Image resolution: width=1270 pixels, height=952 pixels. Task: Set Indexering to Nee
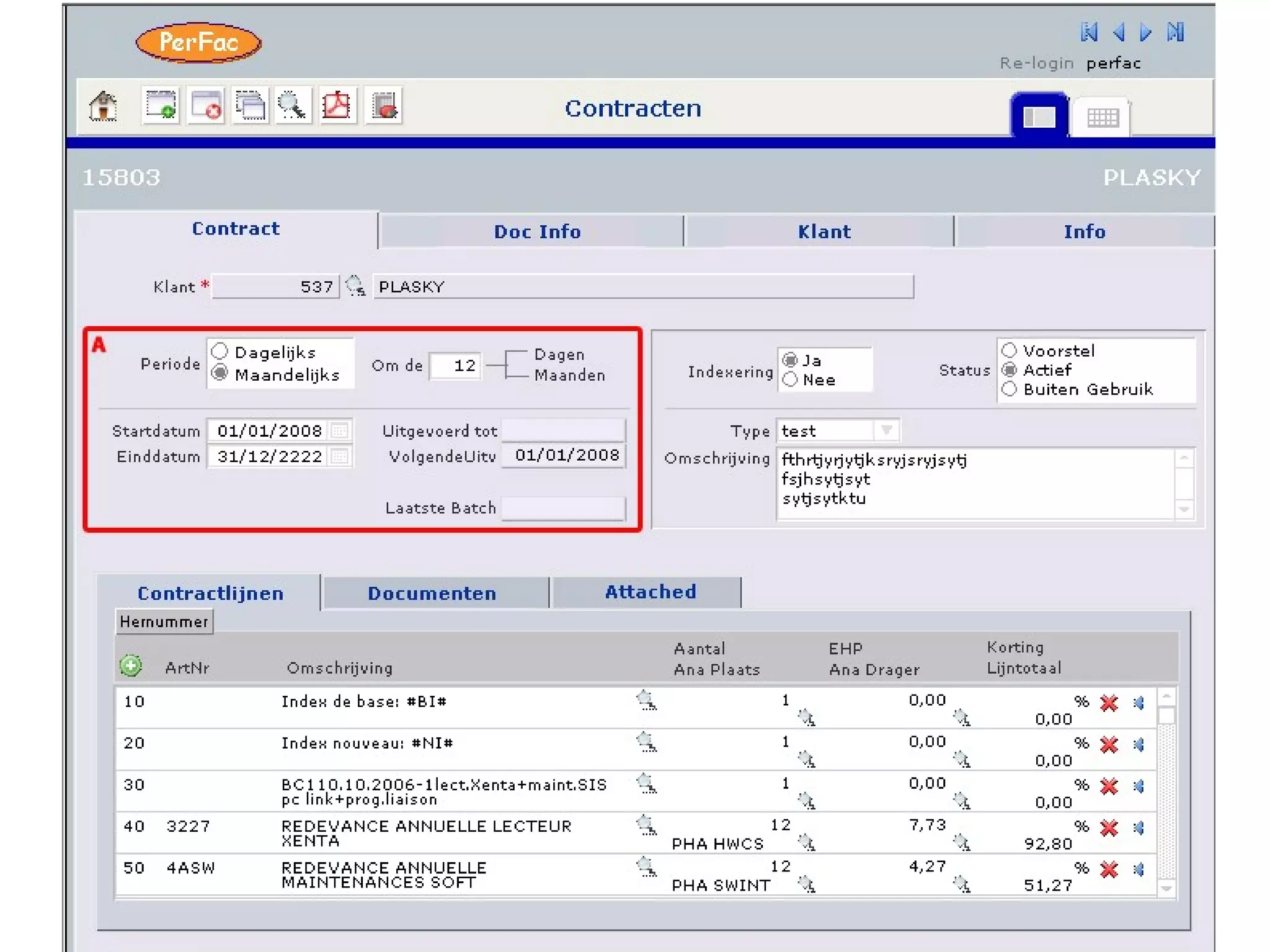pos(790,380)
